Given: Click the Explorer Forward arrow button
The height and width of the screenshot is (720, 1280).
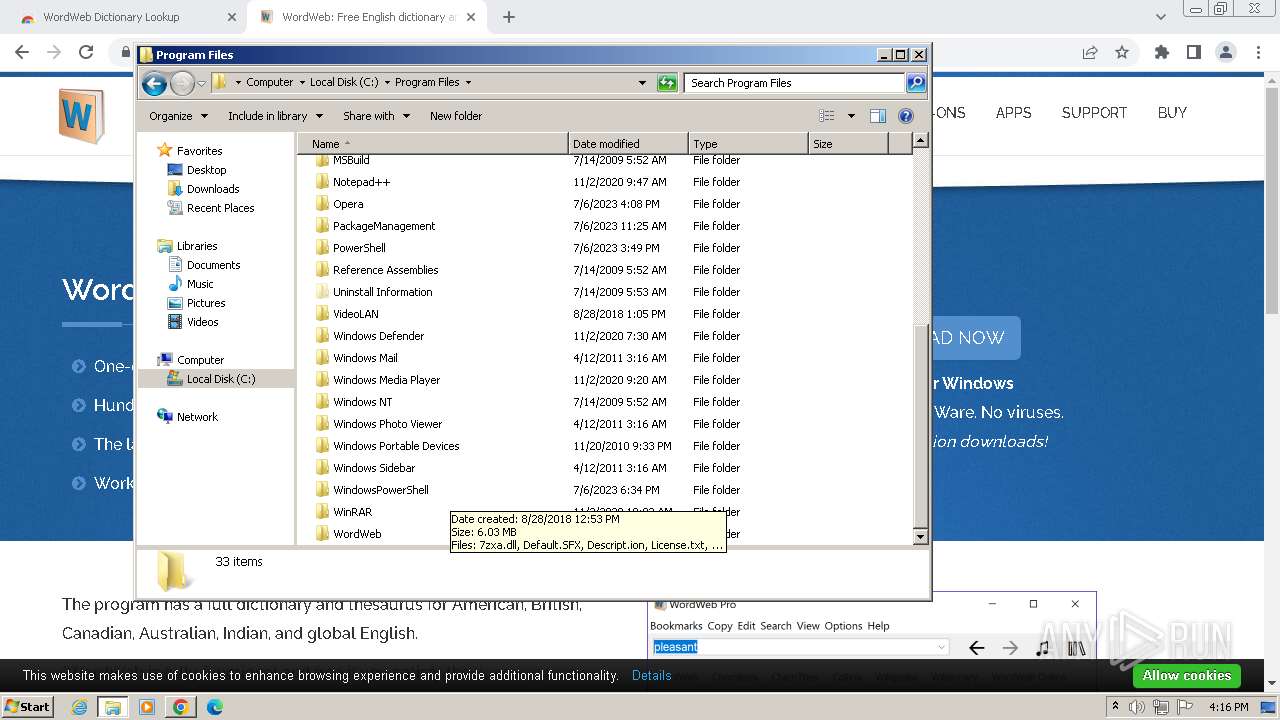Looking at the screenshot, I should 182,83.
